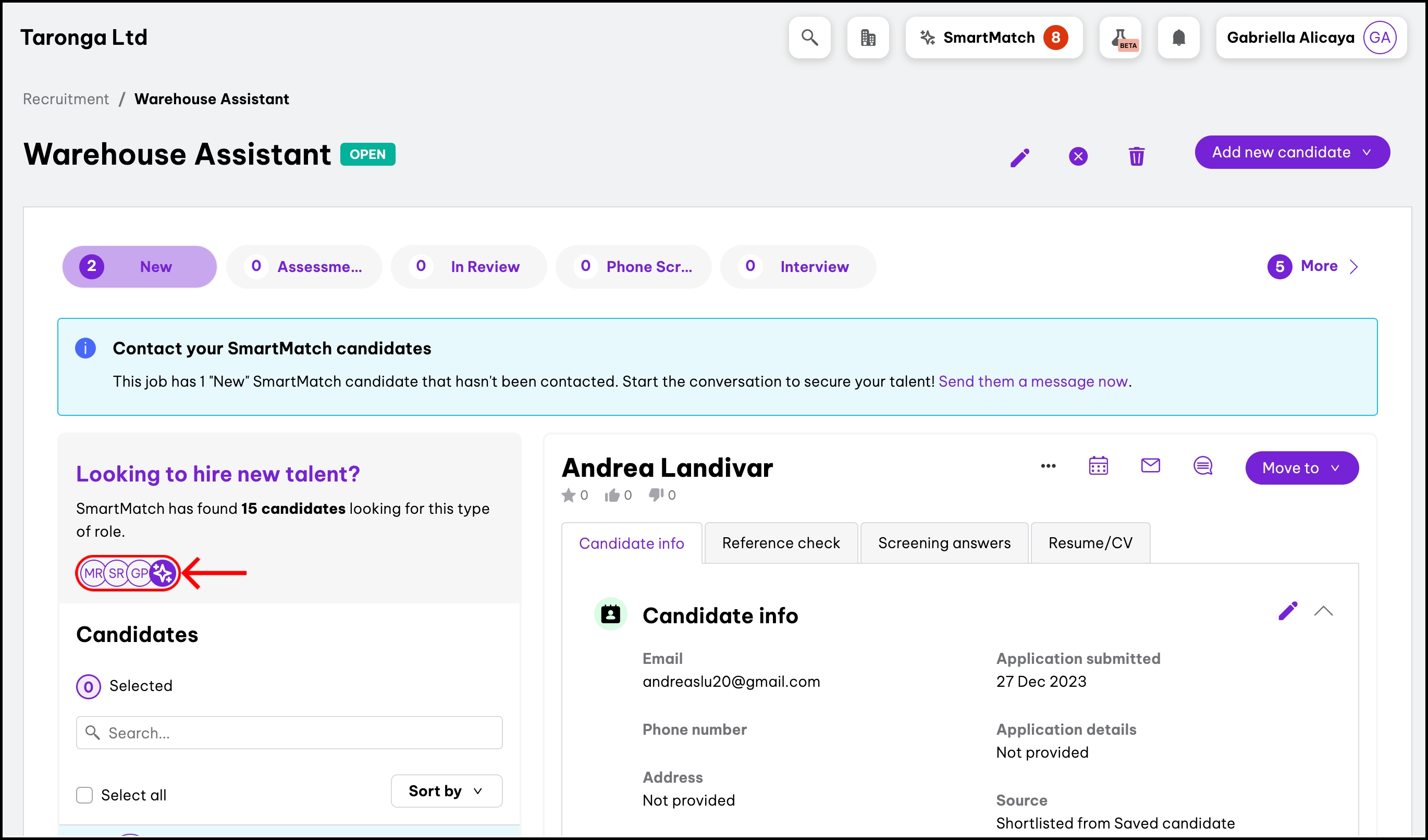1428x840 pixels.
Task: Open the Sort by dropdown
Action: tap(446, 790)
